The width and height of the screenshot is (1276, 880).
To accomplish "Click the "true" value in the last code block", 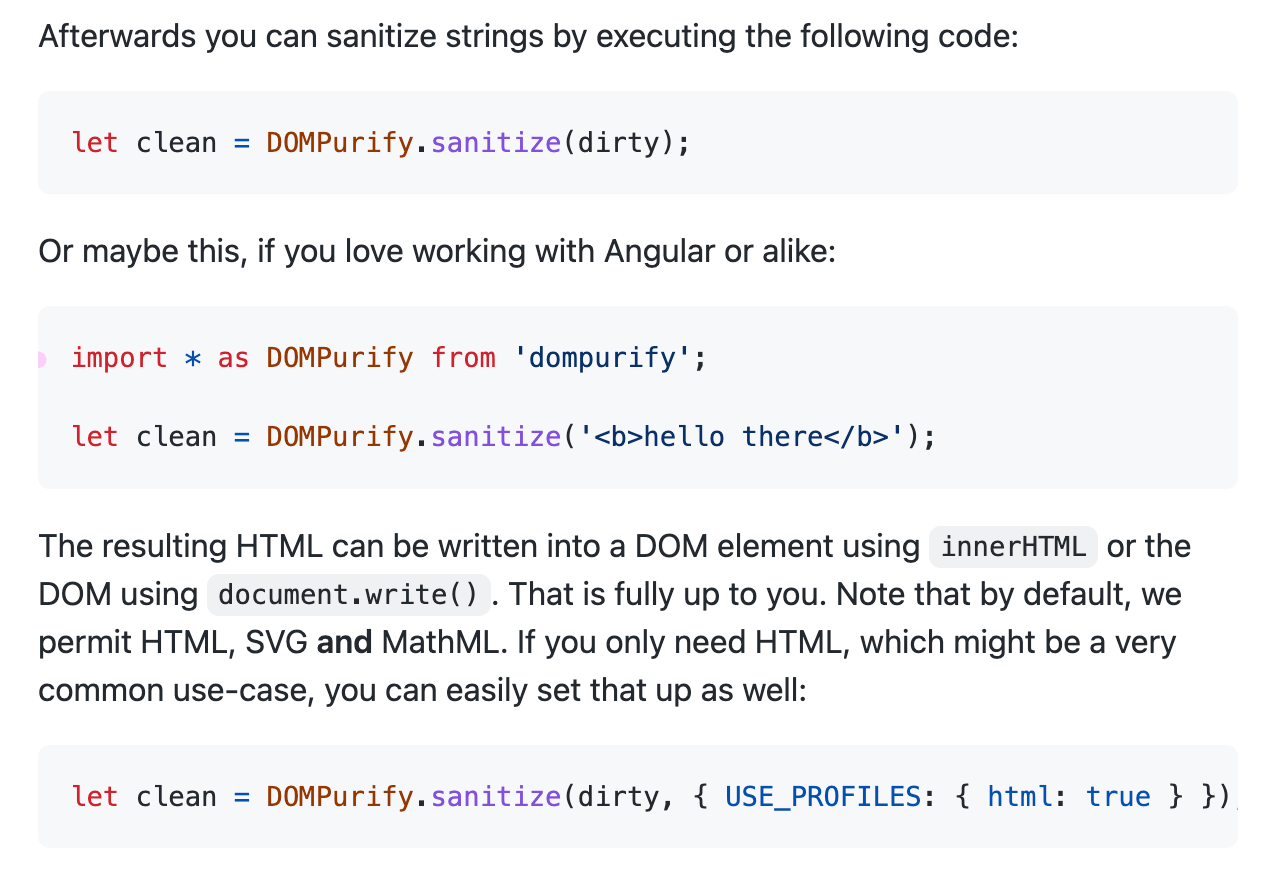I will [1118, 797].
